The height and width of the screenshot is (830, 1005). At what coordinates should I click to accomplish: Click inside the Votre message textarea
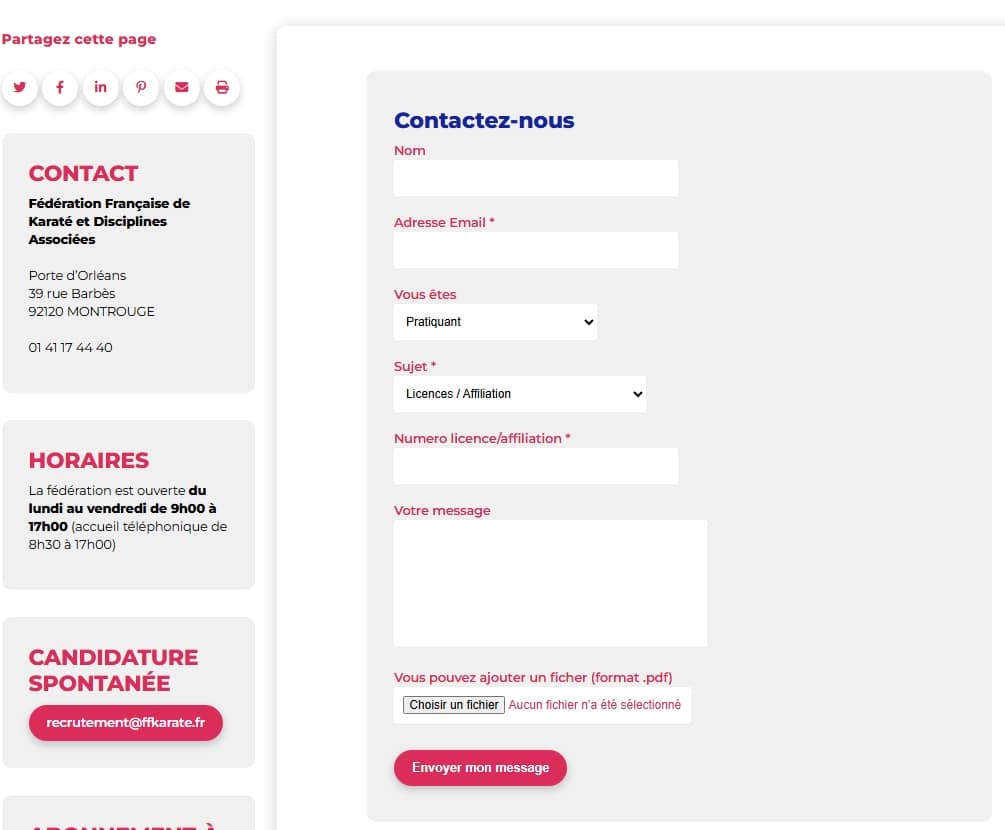point(550,583)
